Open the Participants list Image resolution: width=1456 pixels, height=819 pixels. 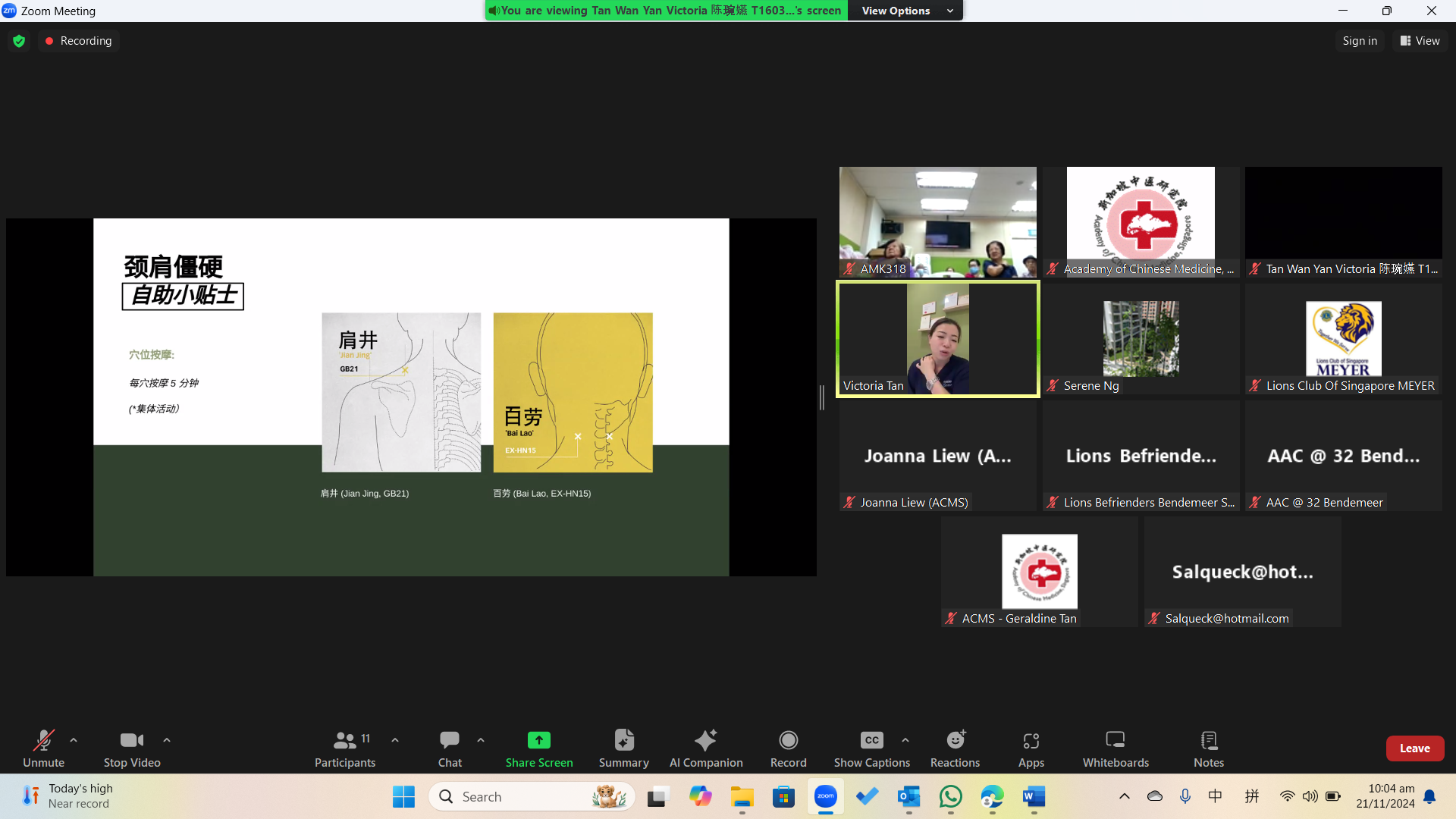(345, 748)
